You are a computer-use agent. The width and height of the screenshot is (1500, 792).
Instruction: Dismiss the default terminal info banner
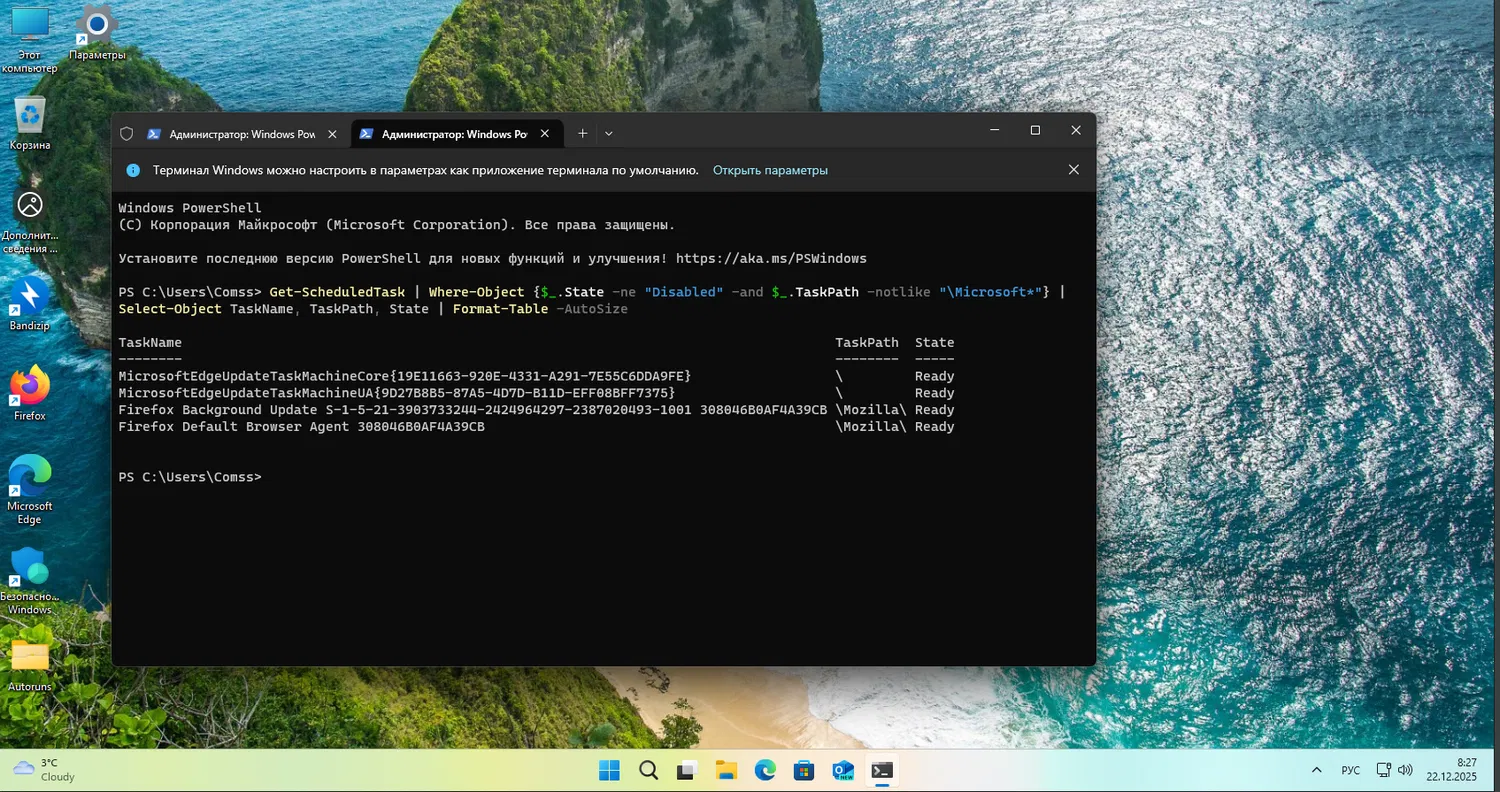pos(1073,170)
